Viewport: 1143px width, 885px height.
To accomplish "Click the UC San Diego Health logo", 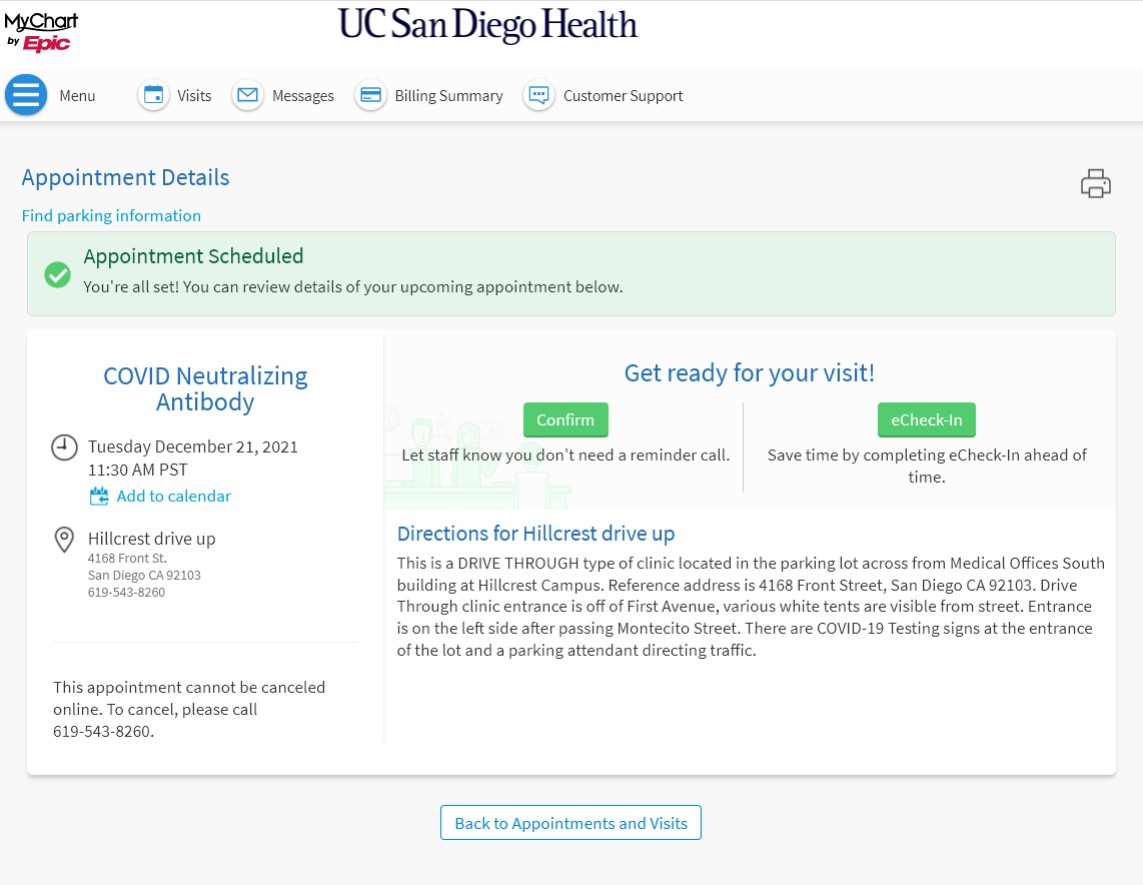I will 488,24.
